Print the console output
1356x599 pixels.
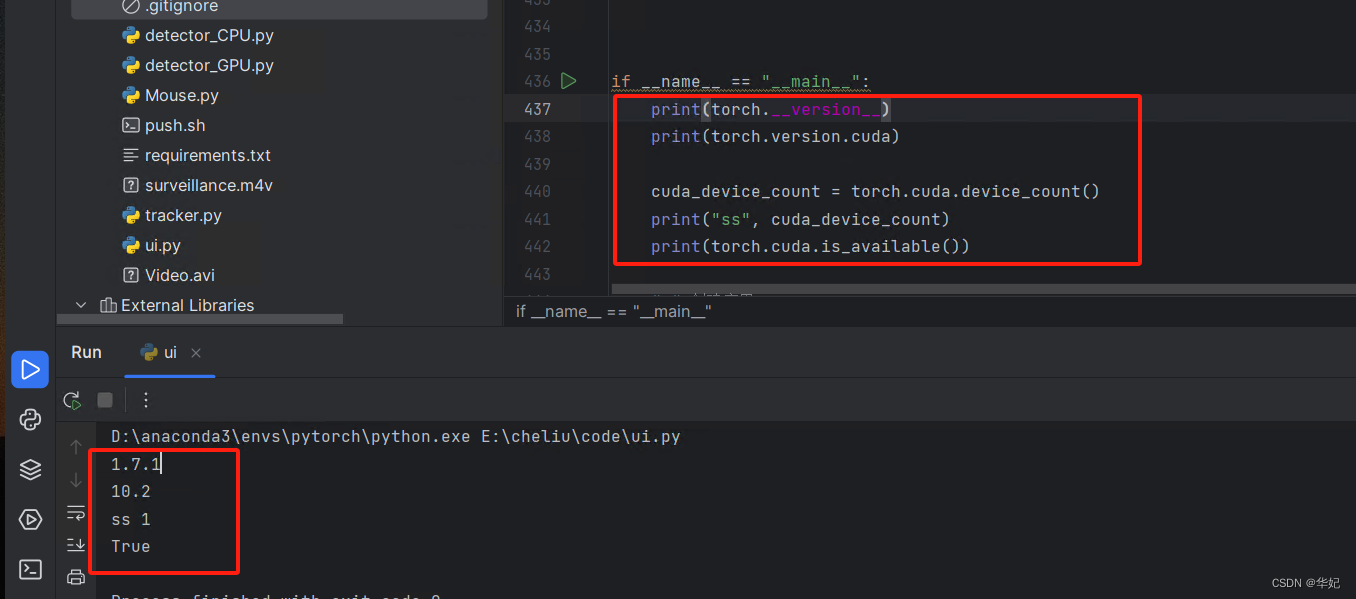click(x=75, y=577)
